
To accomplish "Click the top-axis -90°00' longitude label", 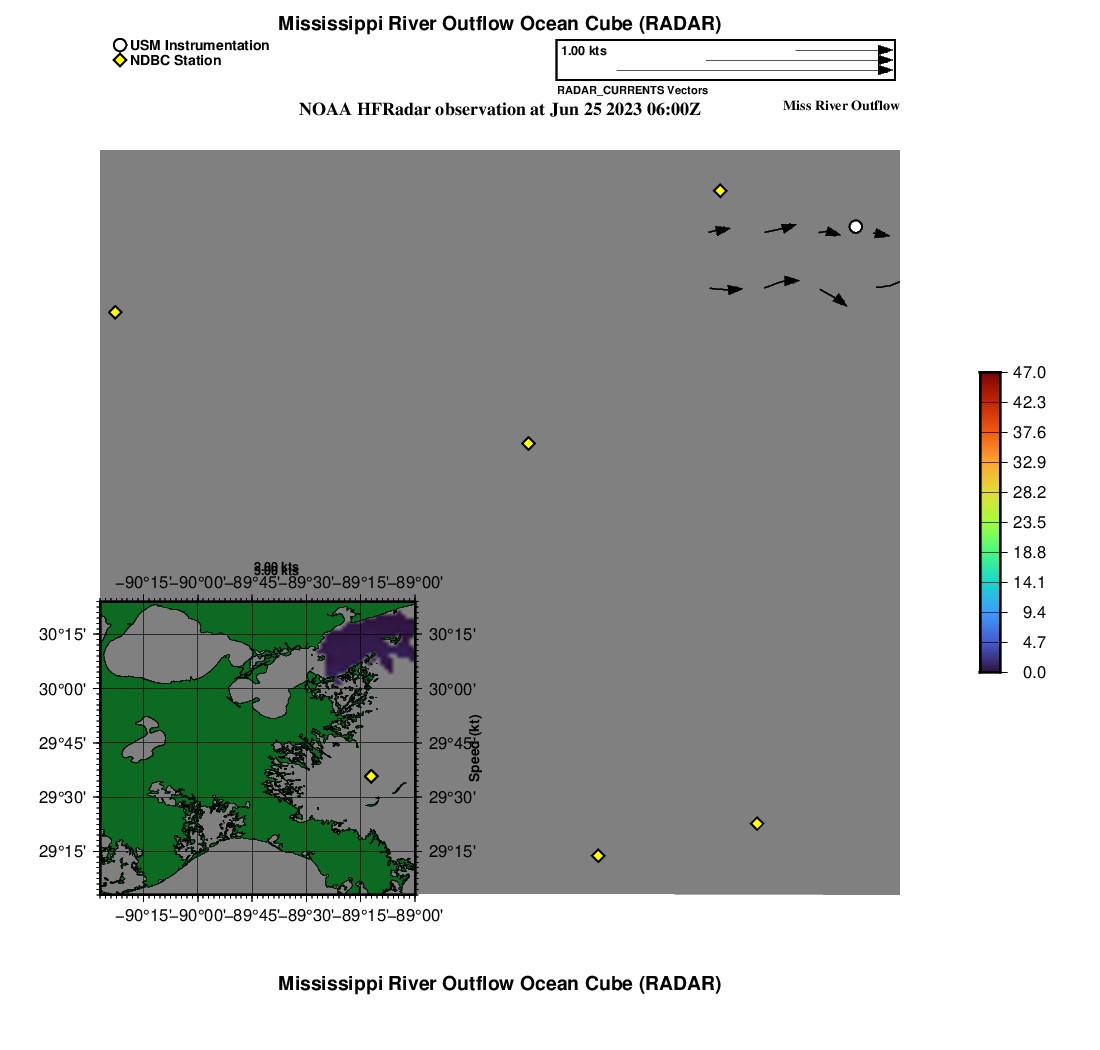I will (197, 583).
